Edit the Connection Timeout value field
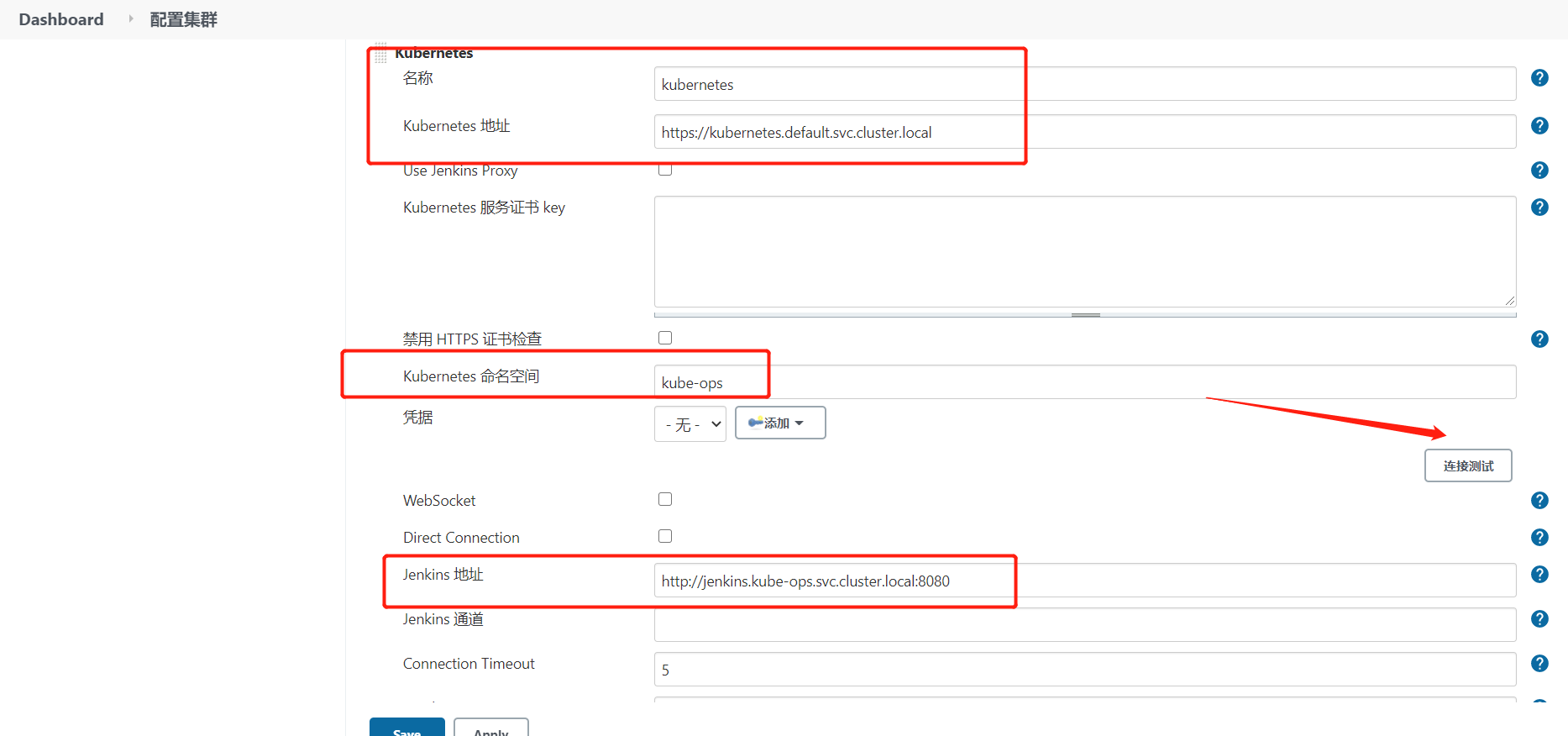This screenshot has height=736, width=1568. (x=1085, y=670)
